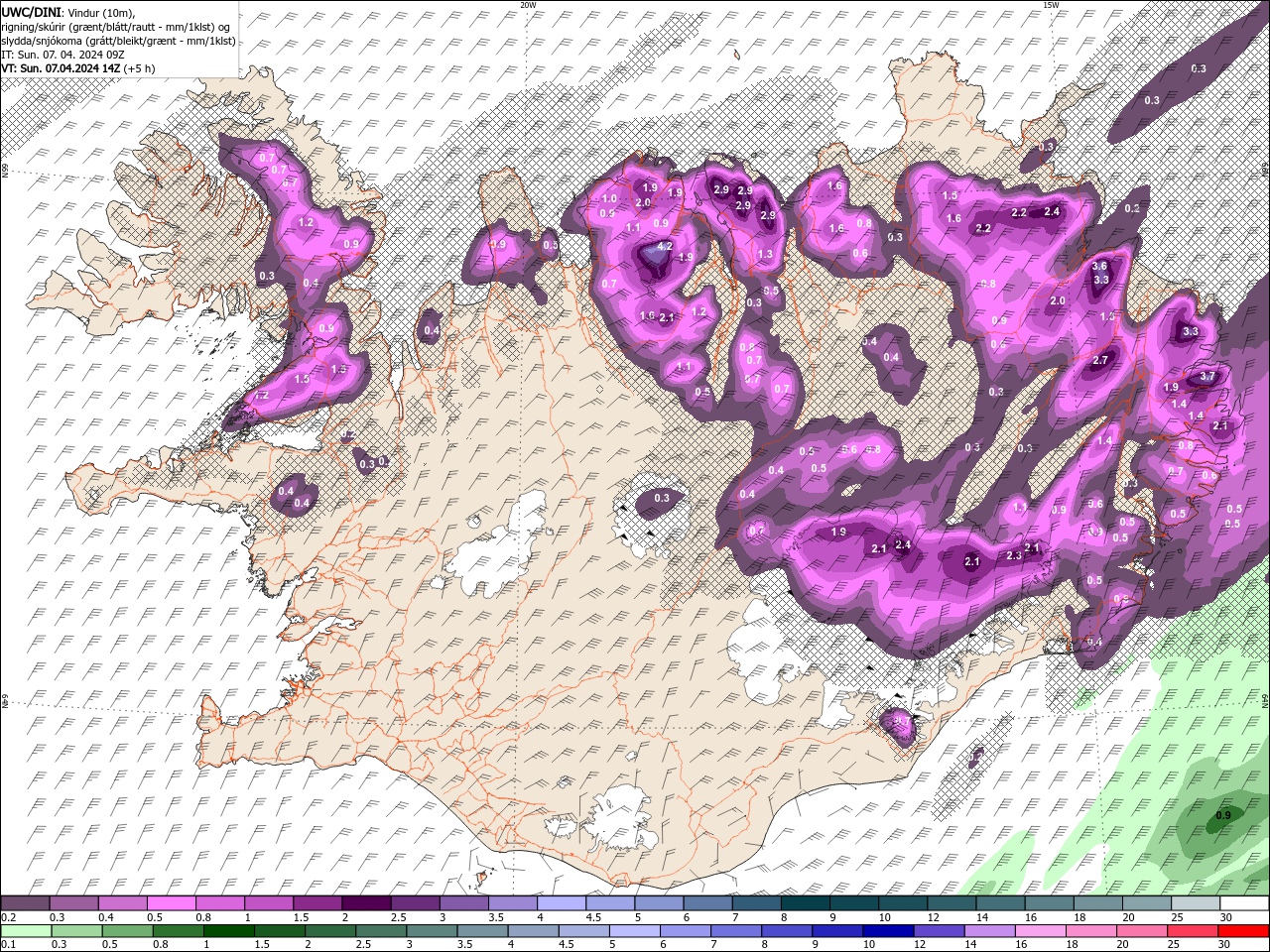Click the palest green 0.1 rain swatch
Image resolution: width=1270 pixels, height=952 pixels.
coord(26,930)
